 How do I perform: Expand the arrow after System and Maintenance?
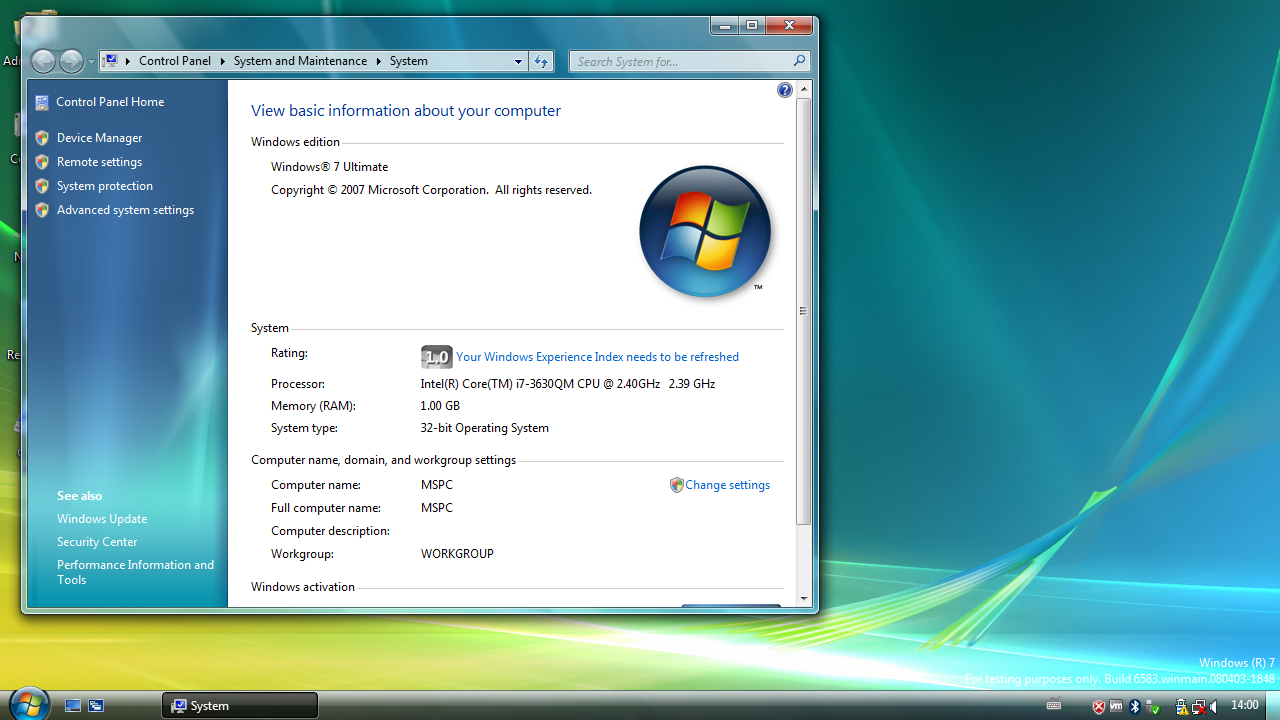tap(379, 61)
